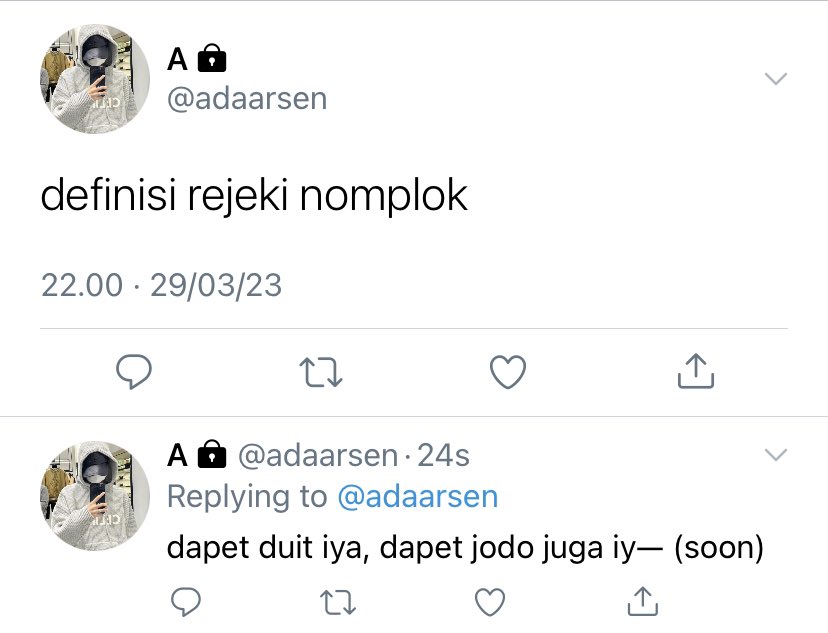Like the 'dapet duit iya' reply tweet

tap(490, 602)
